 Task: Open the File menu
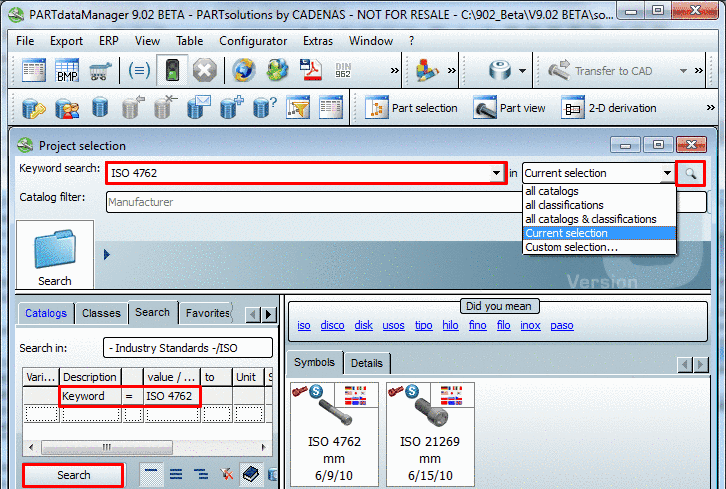[25, 41]
